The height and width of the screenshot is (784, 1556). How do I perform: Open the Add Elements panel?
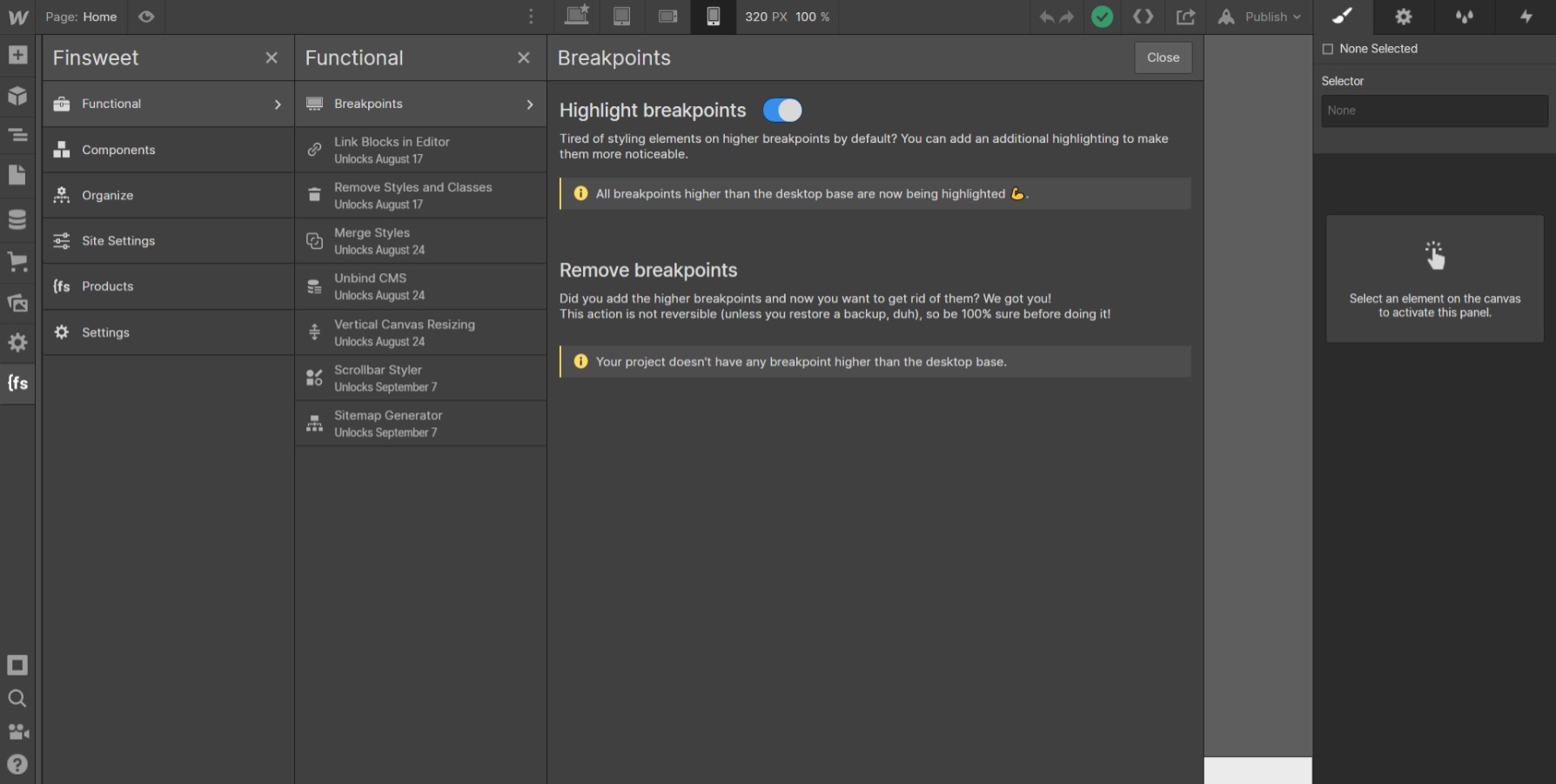tap(17, 56)
